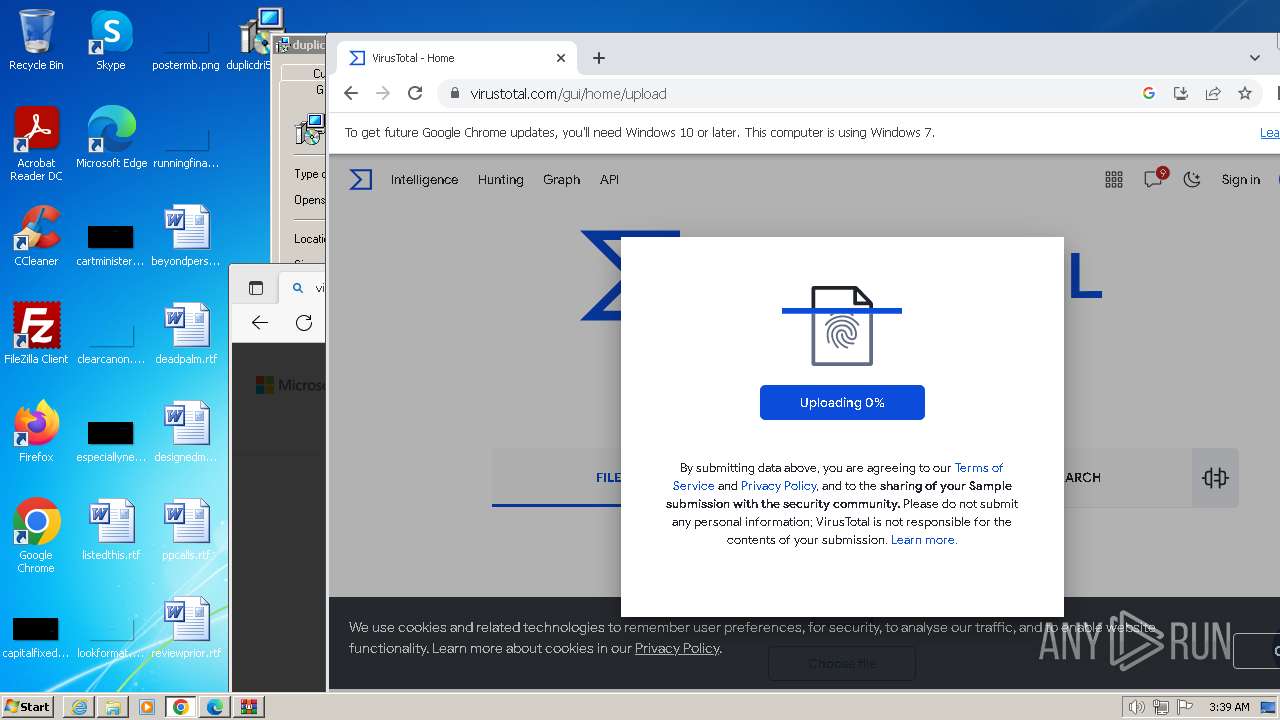This screenshot has width=1280, height=720.
Task: Open Google Chrome desktop shortcut
Action: point(36,535)
